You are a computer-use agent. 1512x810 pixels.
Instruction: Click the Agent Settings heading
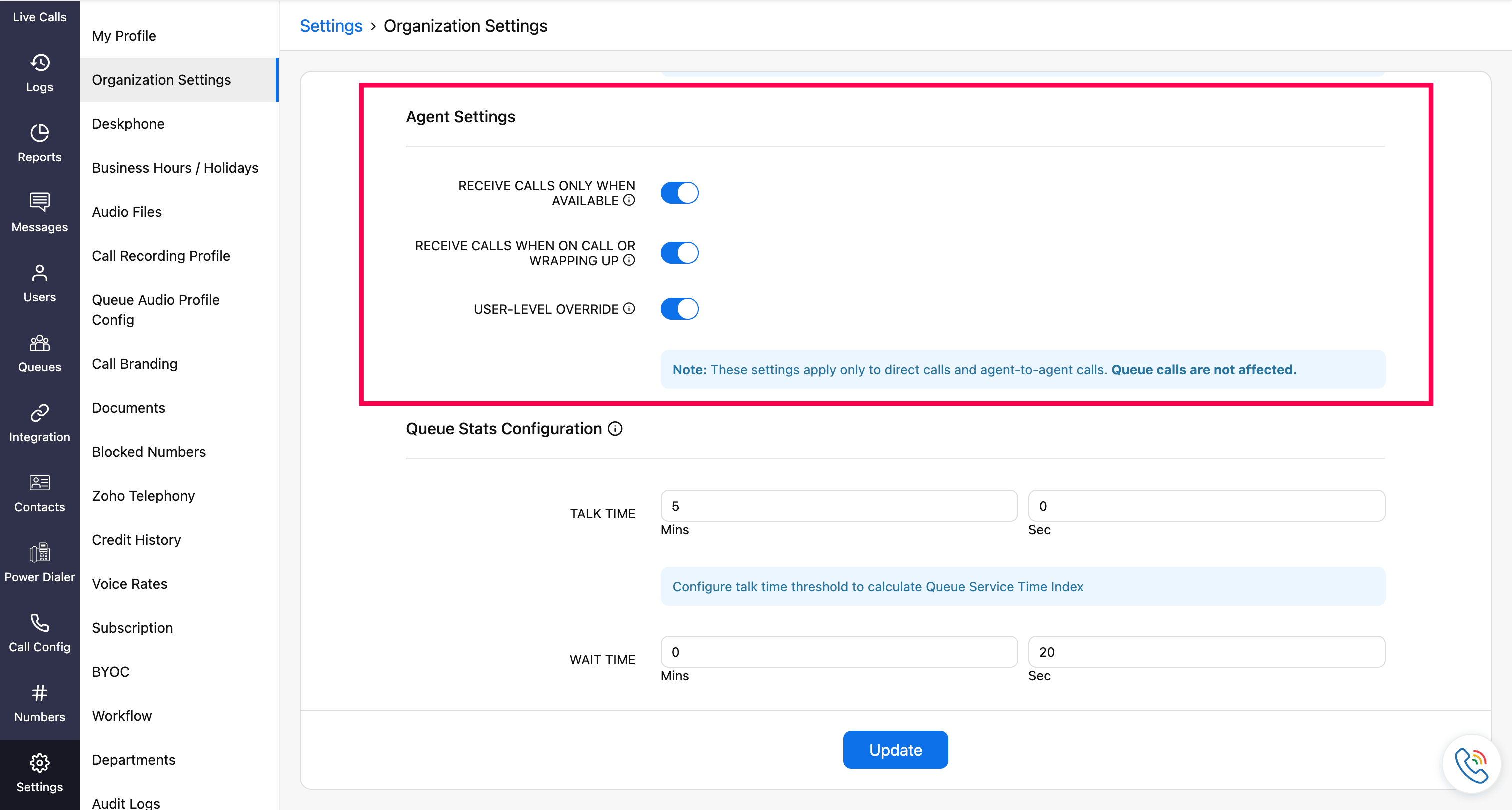pos(461,117)
